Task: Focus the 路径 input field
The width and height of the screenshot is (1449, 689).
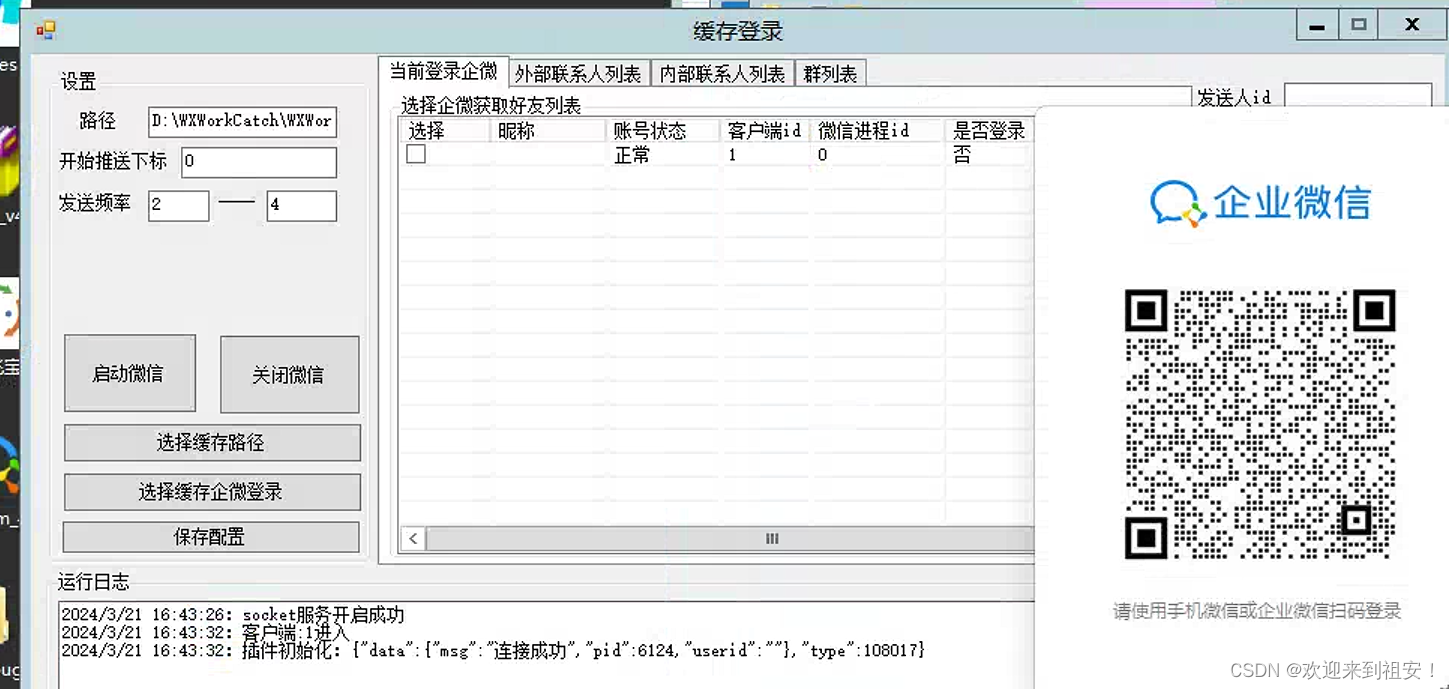Action: (x=243, y=121)
